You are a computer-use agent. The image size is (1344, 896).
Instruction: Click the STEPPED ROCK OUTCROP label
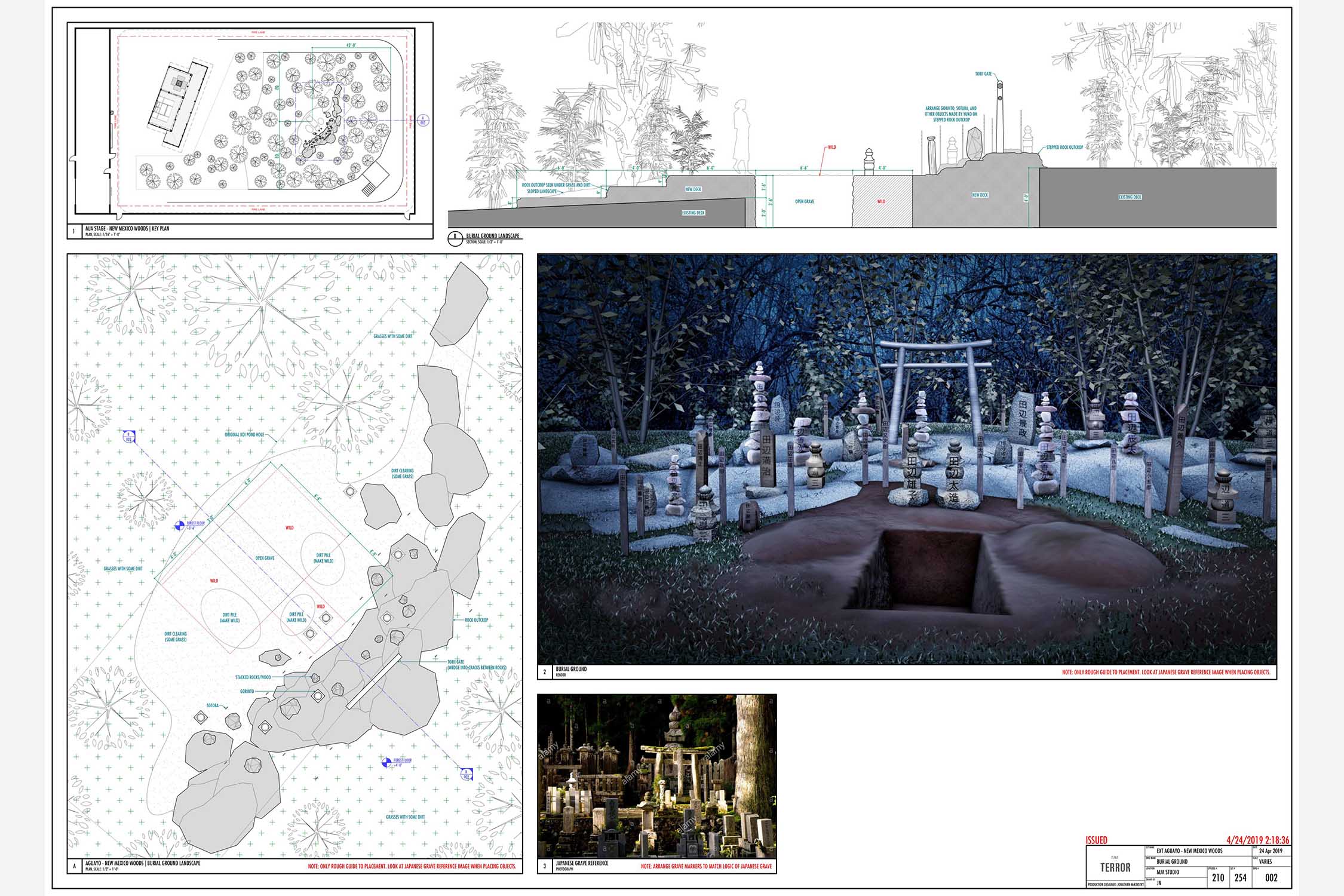point(1064,147)
